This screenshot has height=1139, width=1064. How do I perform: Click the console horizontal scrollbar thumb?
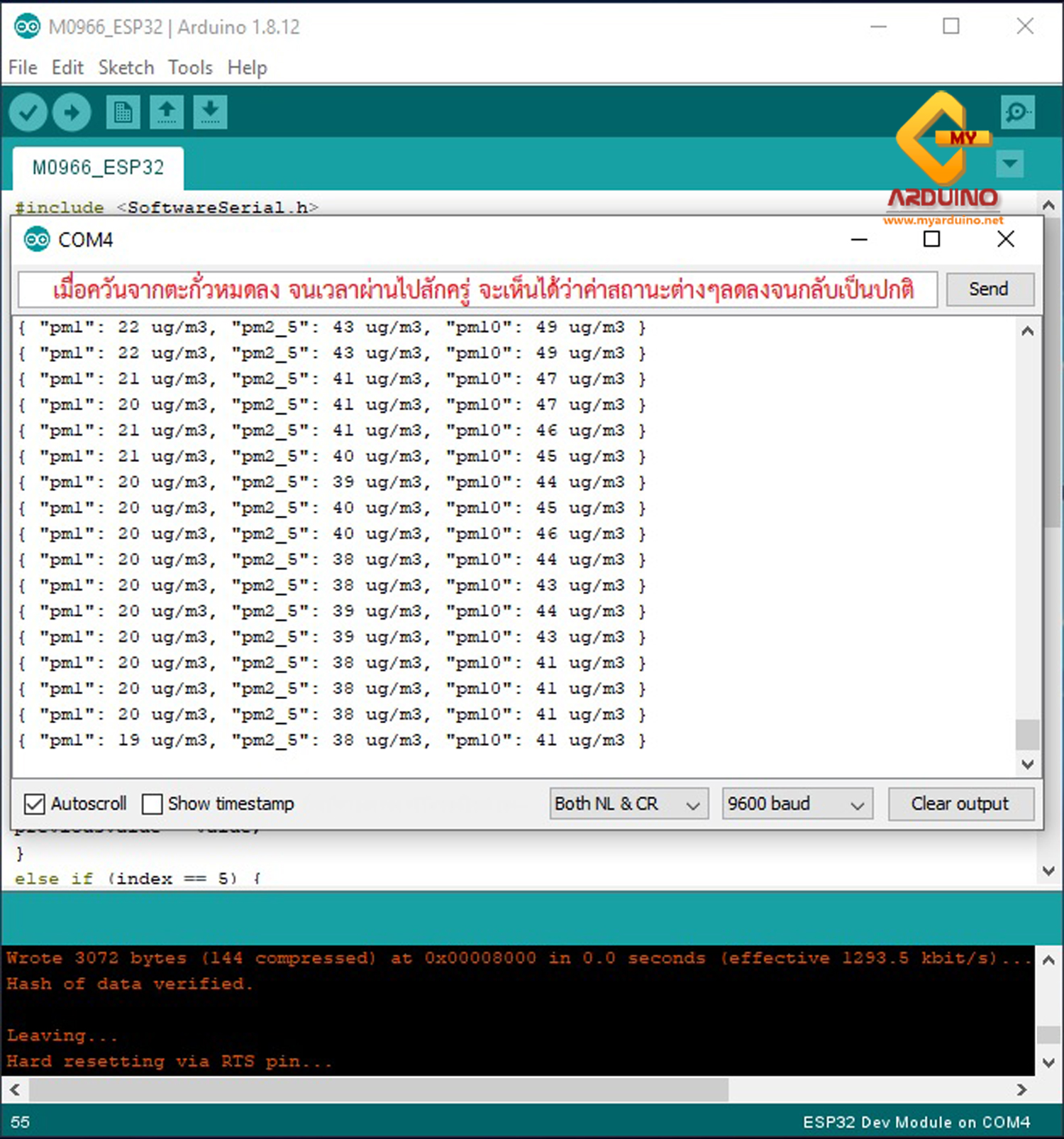(378, 1089)
